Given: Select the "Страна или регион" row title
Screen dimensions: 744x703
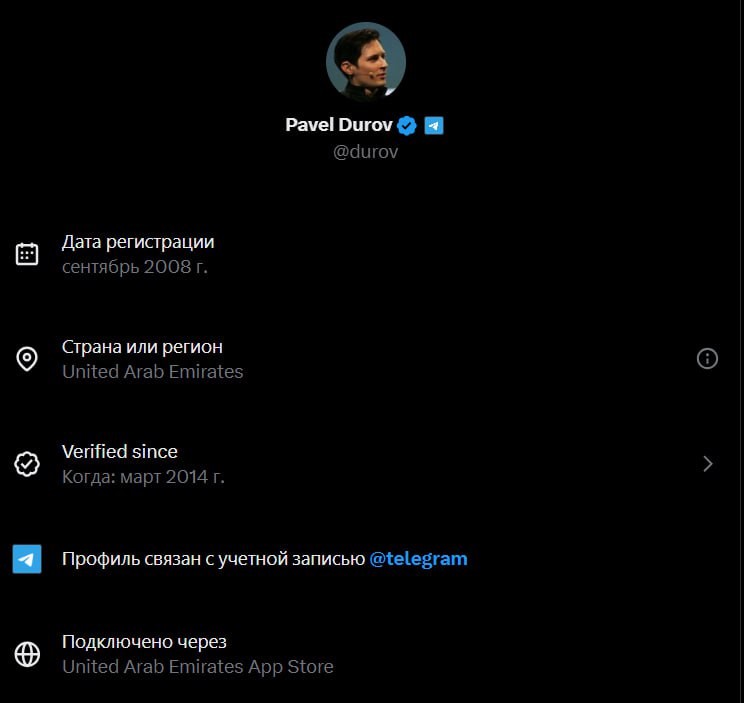Looking at the screenshot, I should pos(142,347).
